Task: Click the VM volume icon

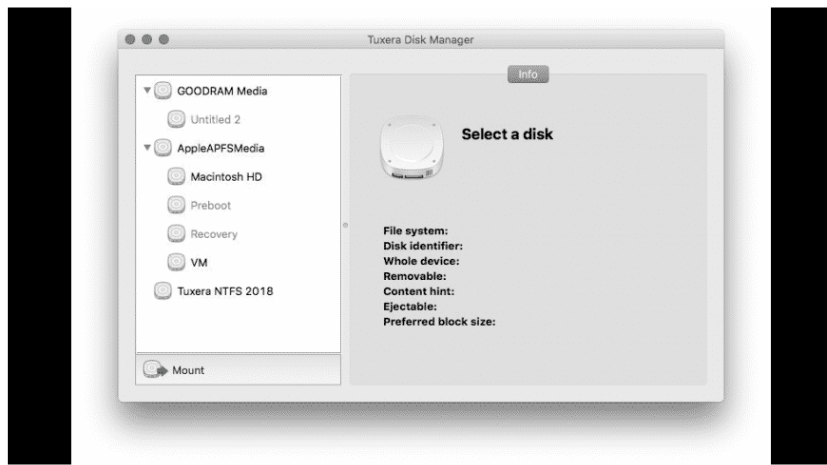Action: pos(175,263)
